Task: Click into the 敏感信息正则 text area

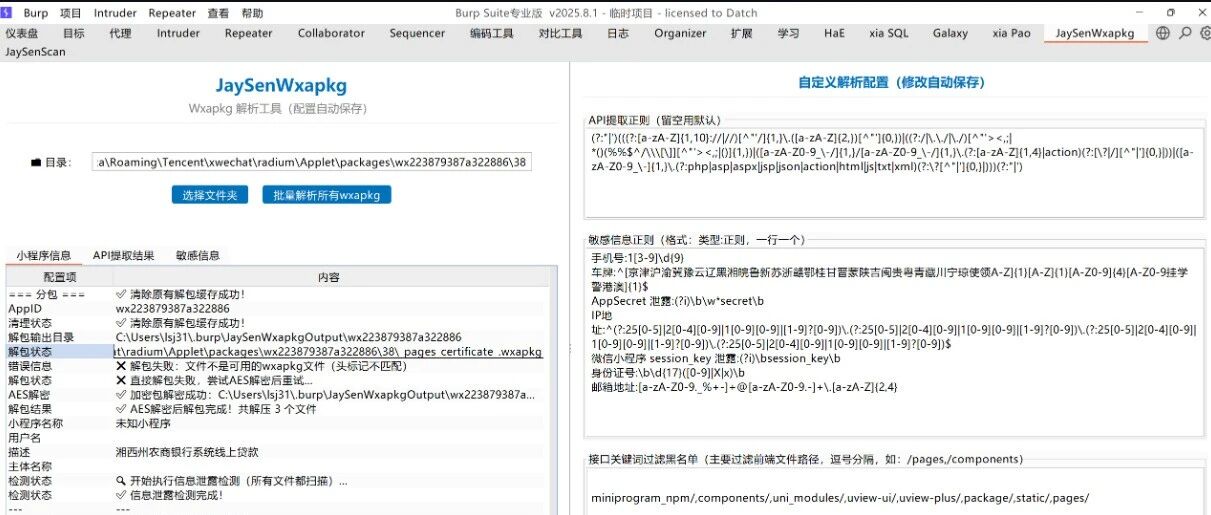Action: [x=895, y=344]
